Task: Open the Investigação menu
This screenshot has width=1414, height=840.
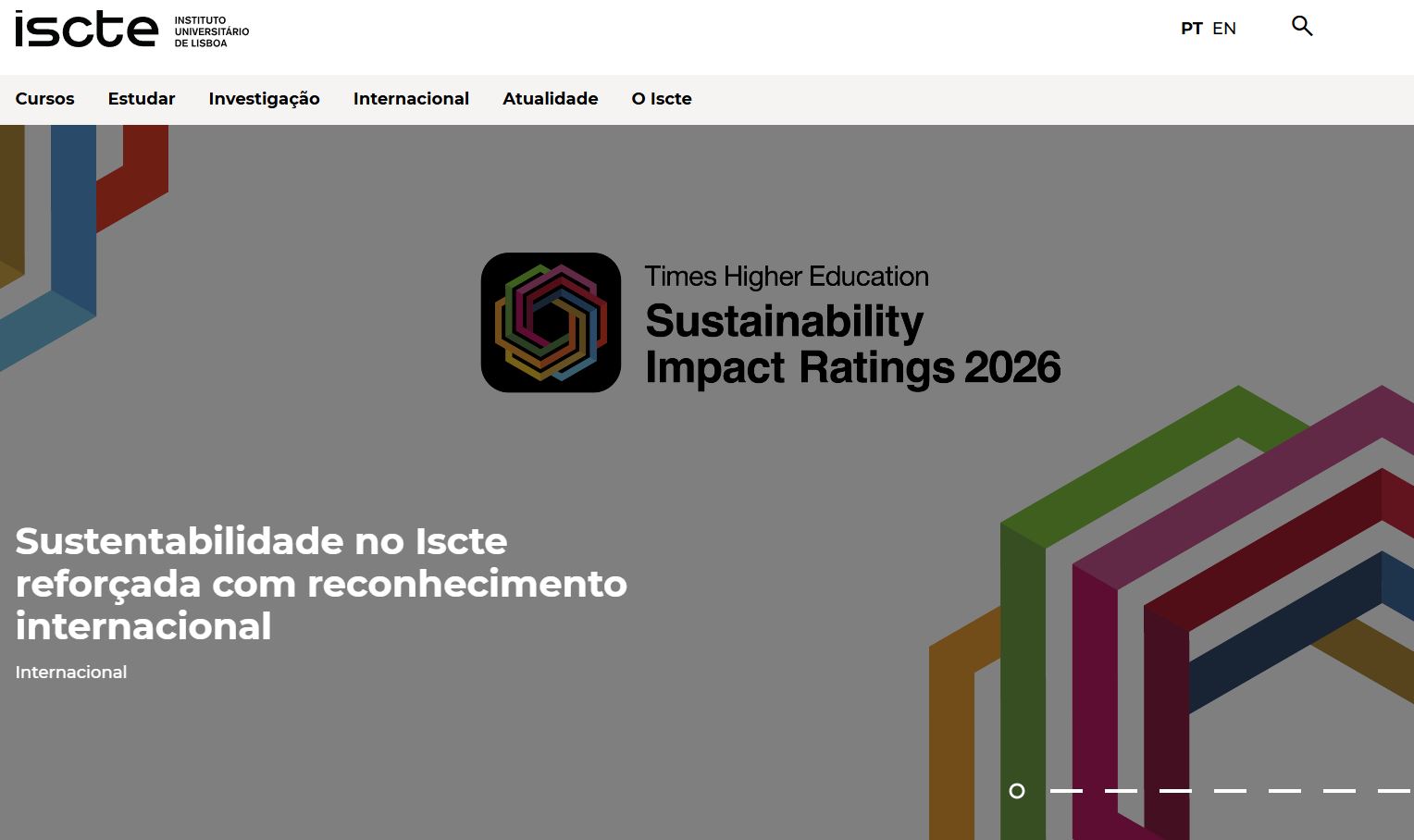Action: (264, 99)
